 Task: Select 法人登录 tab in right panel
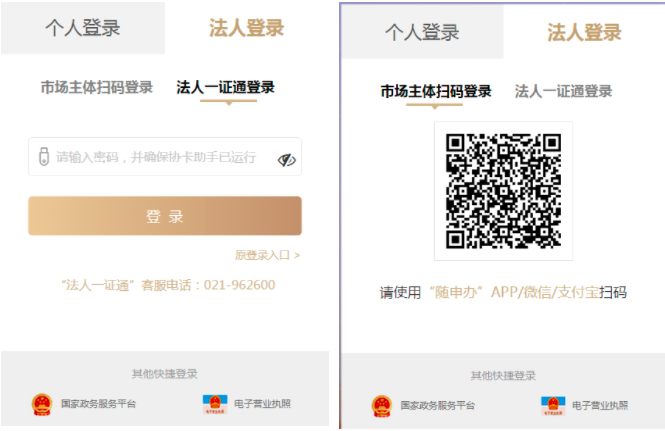click(584, 32)
